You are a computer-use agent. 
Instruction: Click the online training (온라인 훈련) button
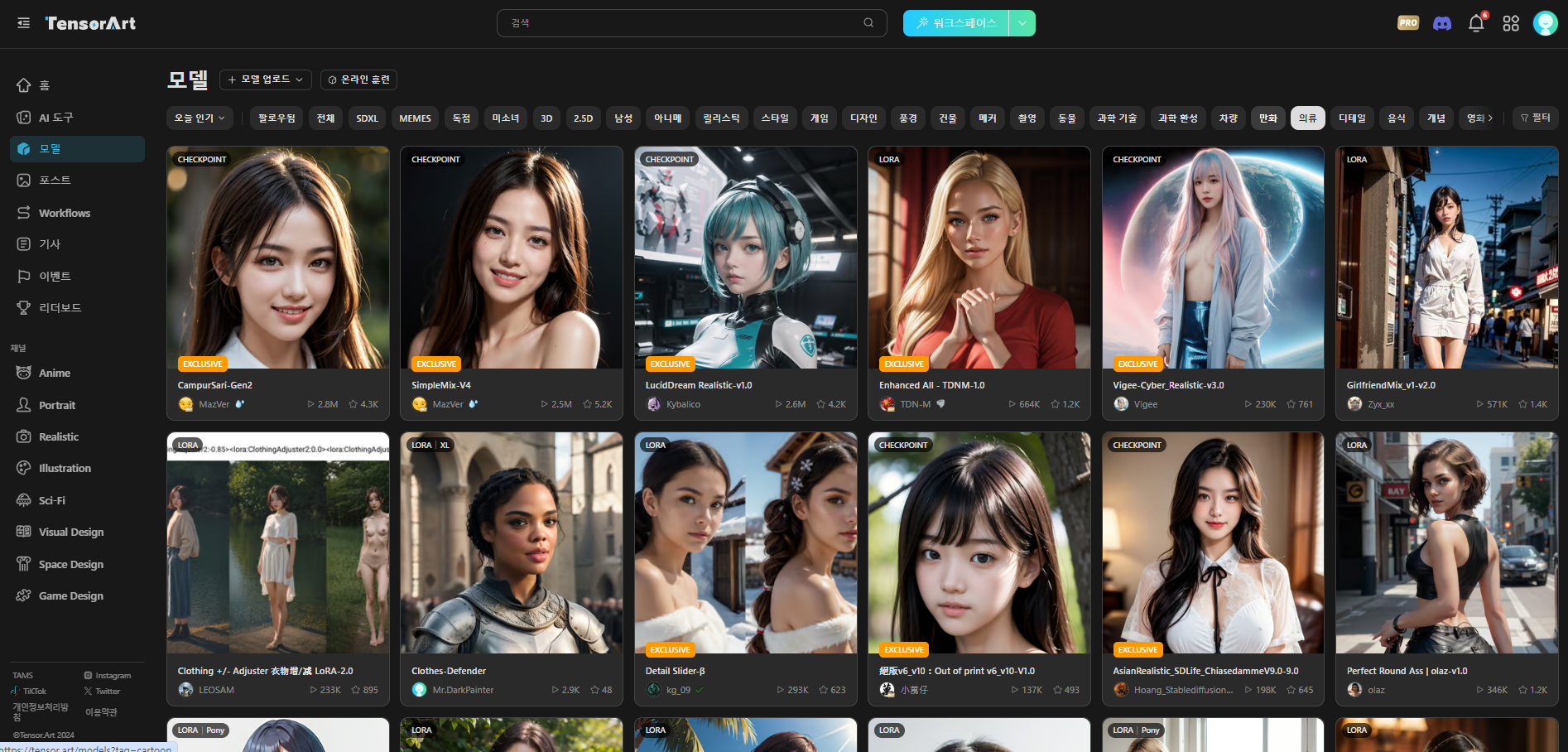coord(358,80)
